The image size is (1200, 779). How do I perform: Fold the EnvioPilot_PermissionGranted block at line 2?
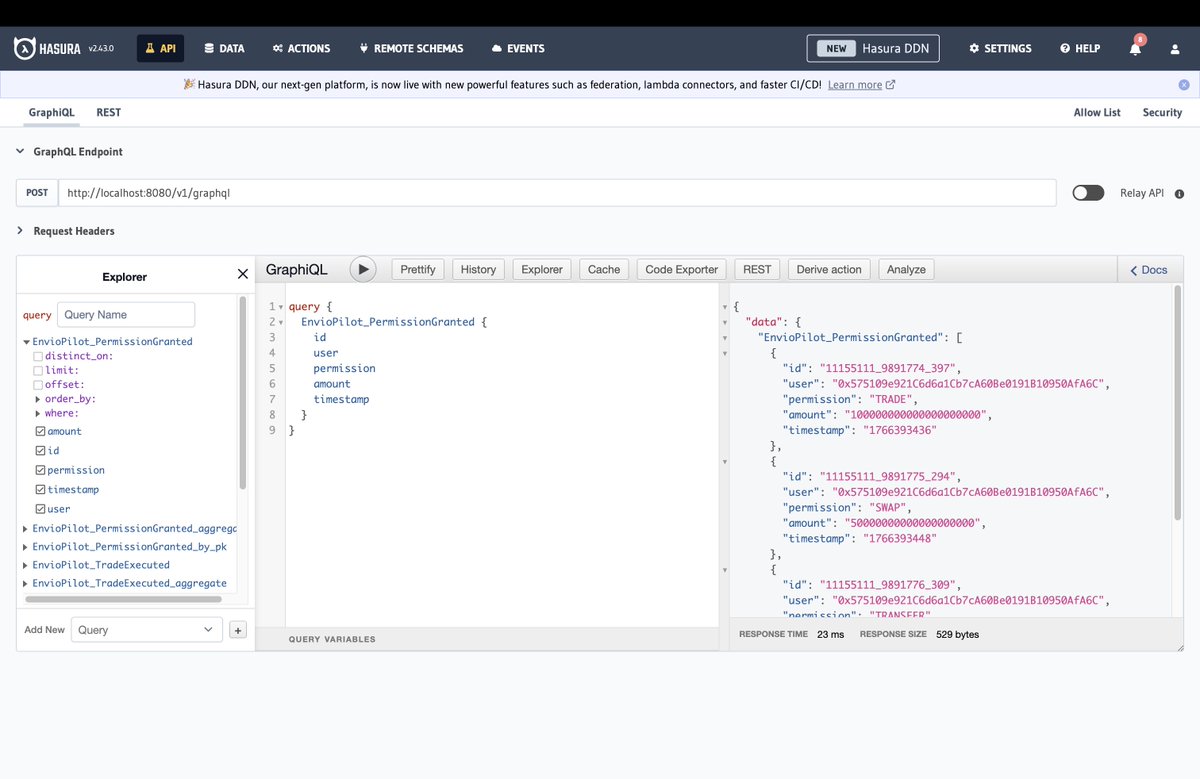click(281, 322)
